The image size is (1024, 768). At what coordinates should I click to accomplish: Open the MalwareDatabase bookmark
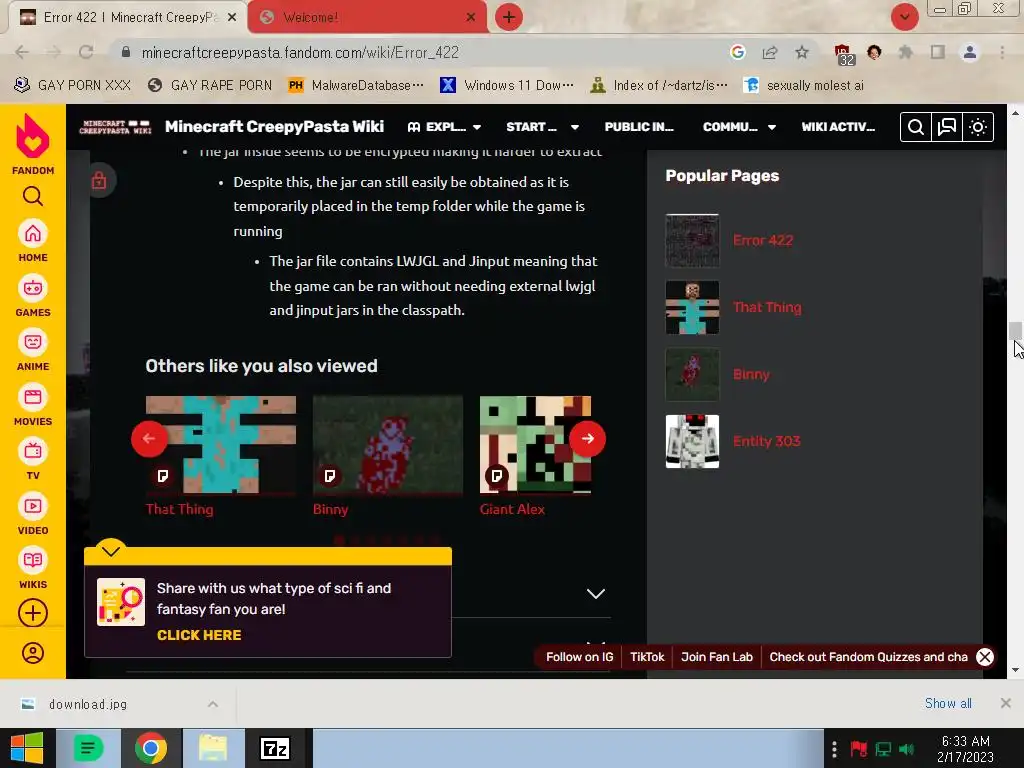tap(357, 85)
